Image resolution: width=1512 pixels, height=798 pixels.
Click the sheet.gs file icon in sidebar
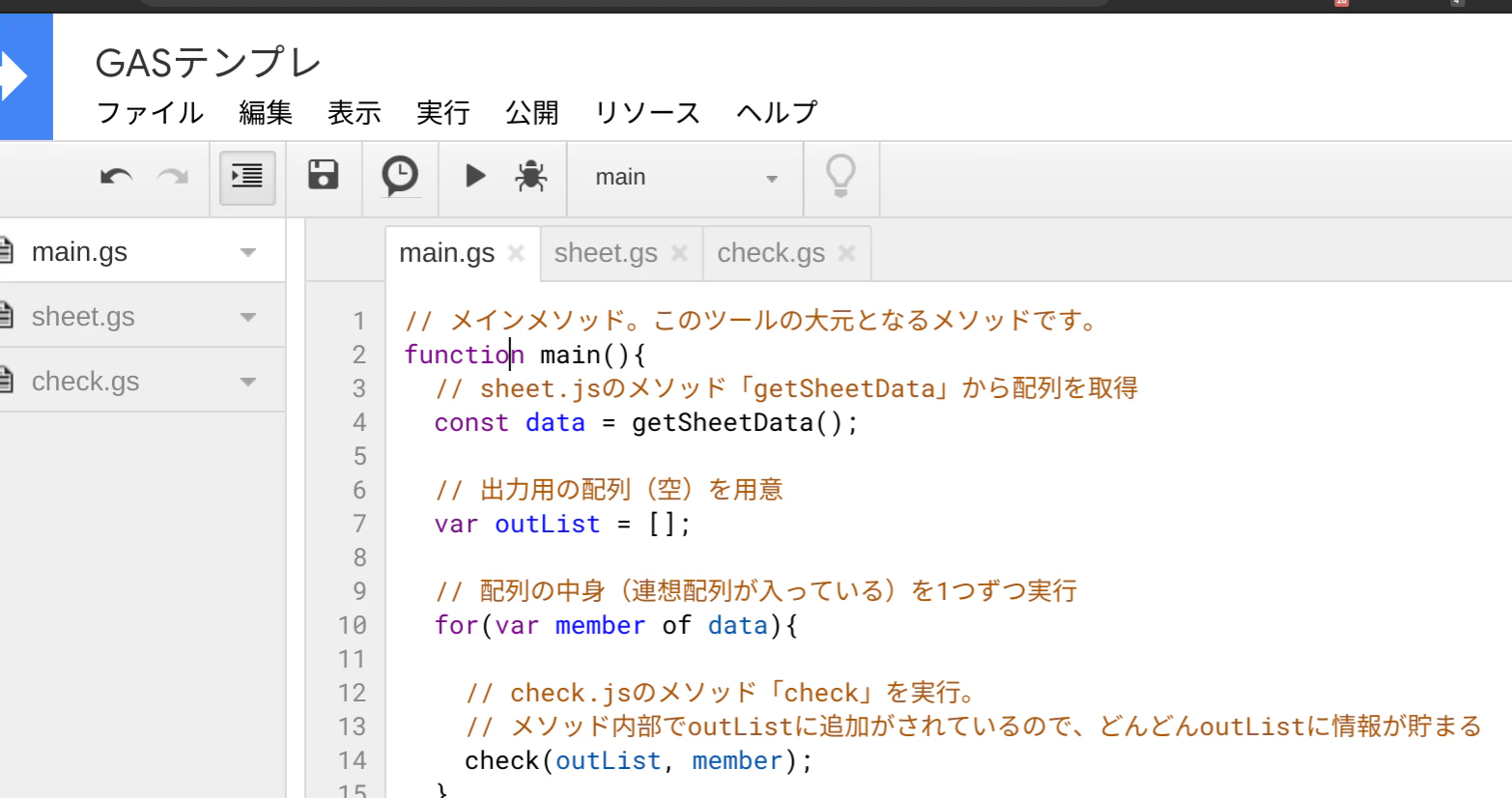click(x=6, y=316)
